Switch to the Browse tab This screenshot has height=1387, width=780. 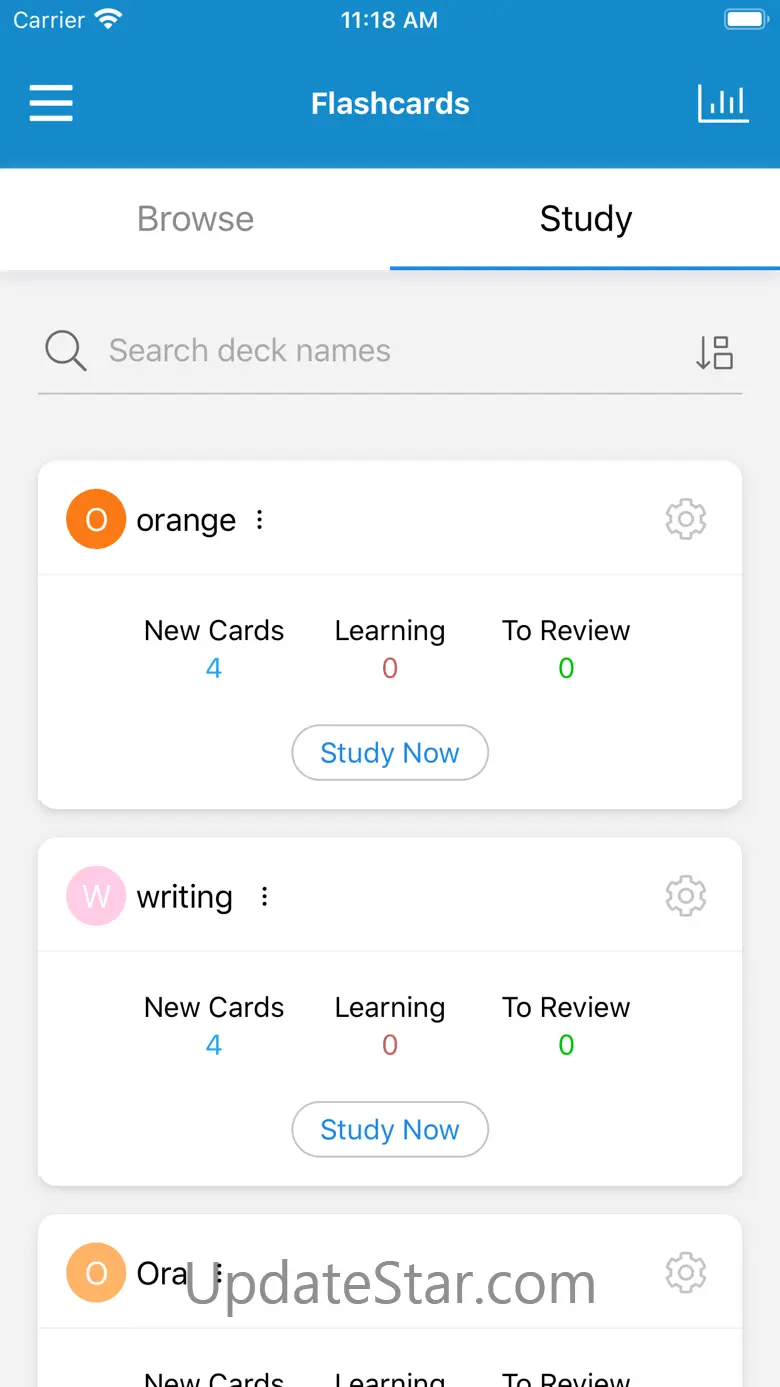click(x=195, y=219)
